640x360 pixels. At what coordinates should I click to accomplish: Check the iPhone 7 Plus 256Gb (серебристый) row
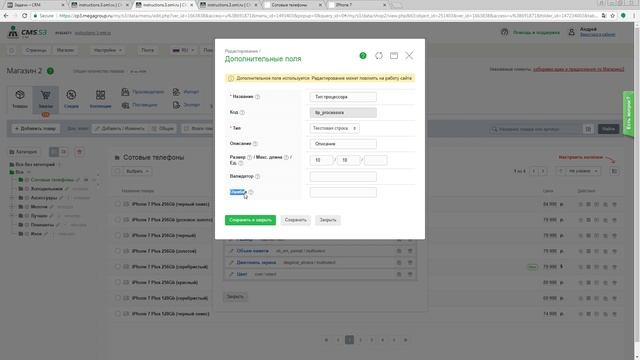coord(118,267)
